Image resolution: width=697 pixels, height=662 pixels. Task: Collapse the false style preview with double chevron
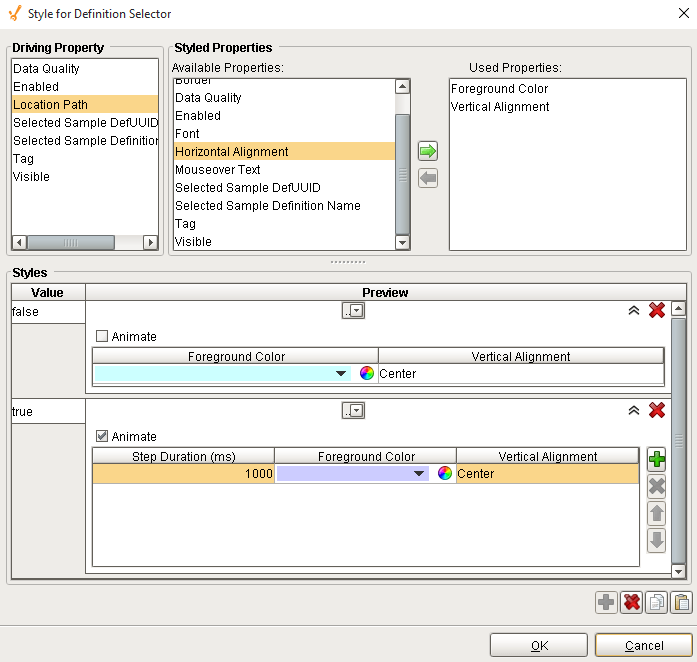634,310
